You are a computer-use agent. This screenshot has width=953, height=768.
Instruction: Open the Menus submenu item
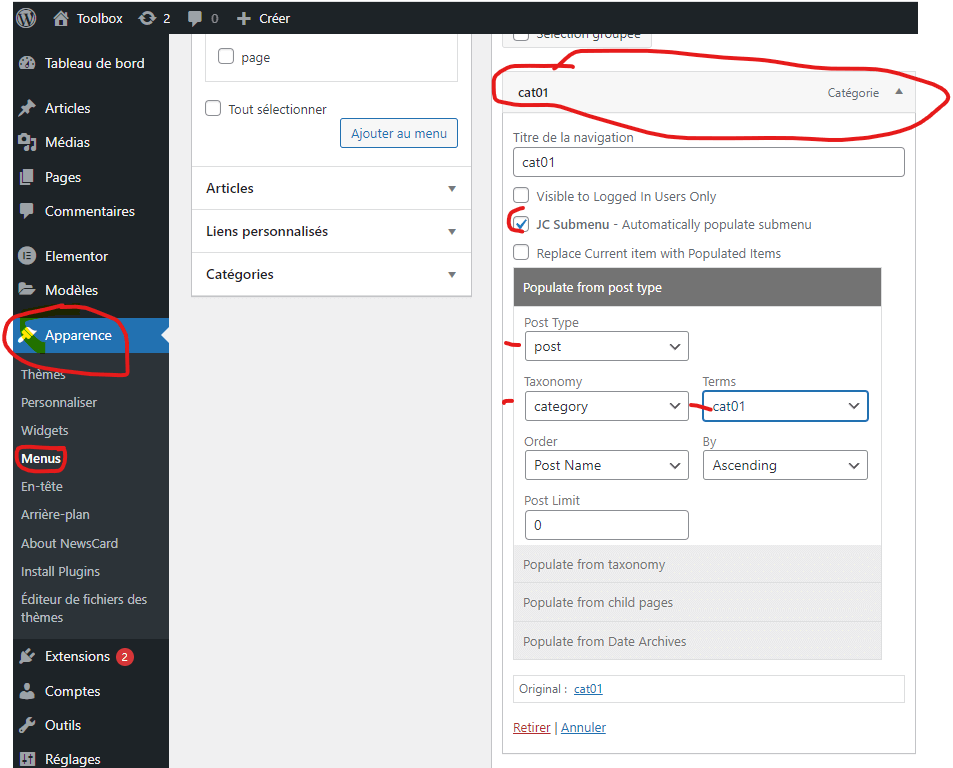(x=41, y=459)
